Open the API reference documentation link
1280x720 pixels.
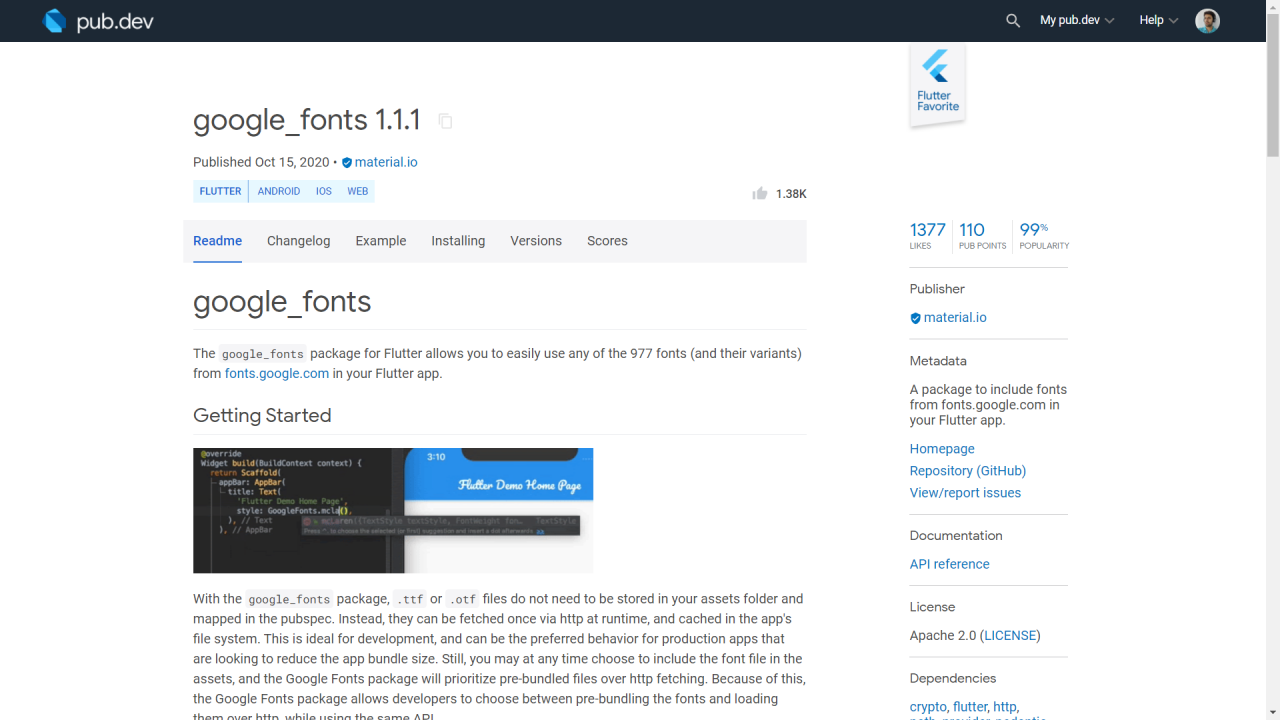949,563
